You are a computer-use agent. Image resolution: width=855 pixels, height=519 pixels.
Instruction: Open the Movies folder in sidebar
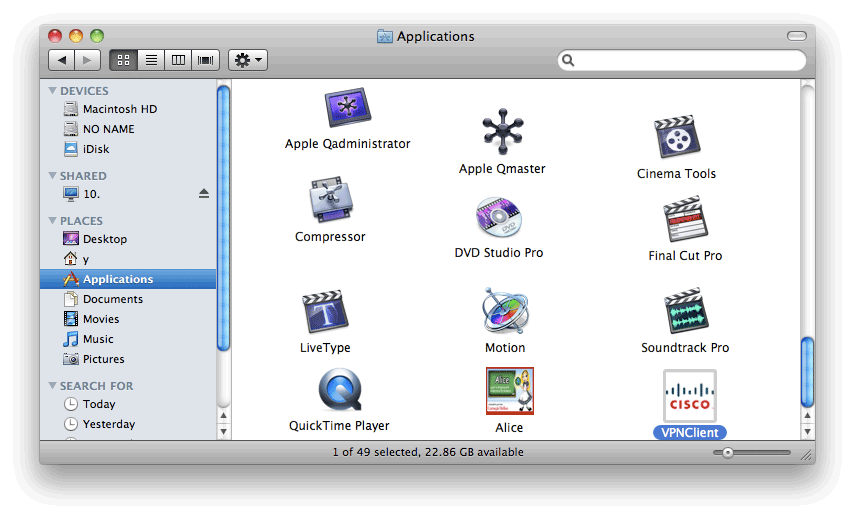pos(101,319)
